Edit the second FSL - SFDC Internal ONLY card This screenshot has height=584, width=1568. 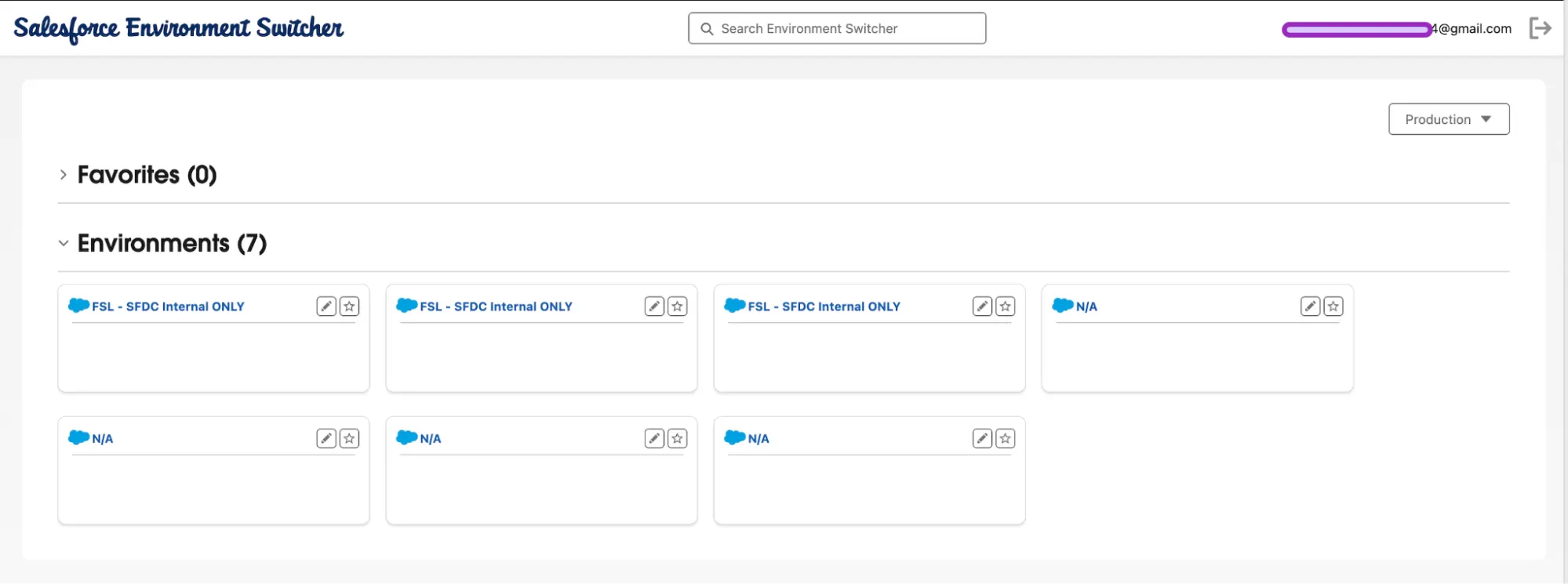[x=654, y=307]
